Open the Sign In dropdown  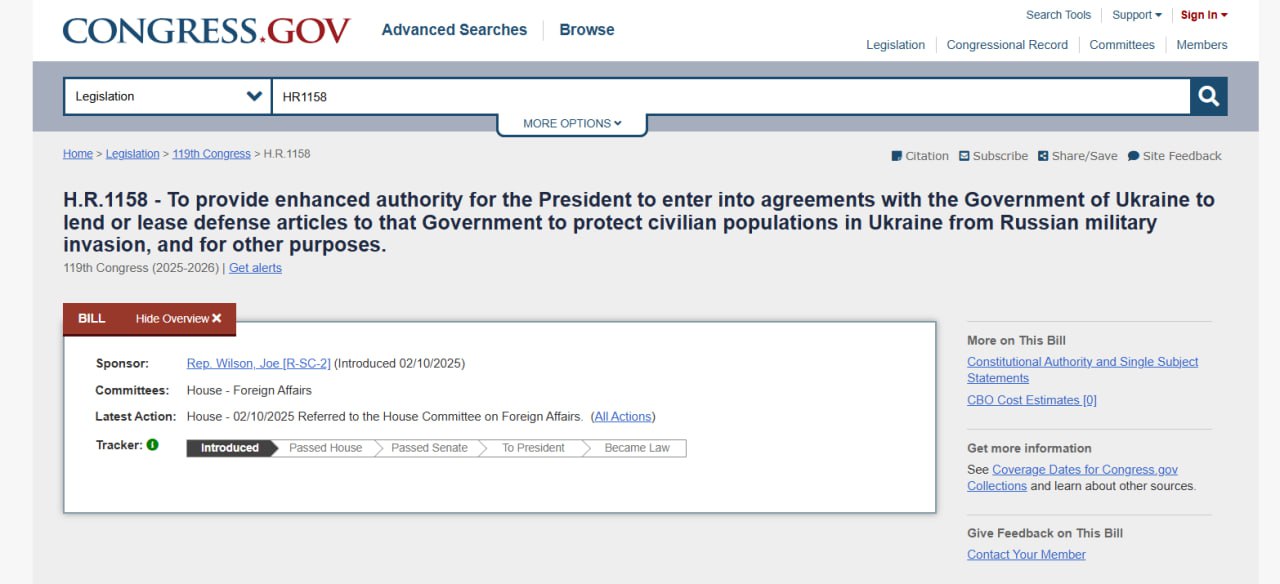coord(1204,15)
